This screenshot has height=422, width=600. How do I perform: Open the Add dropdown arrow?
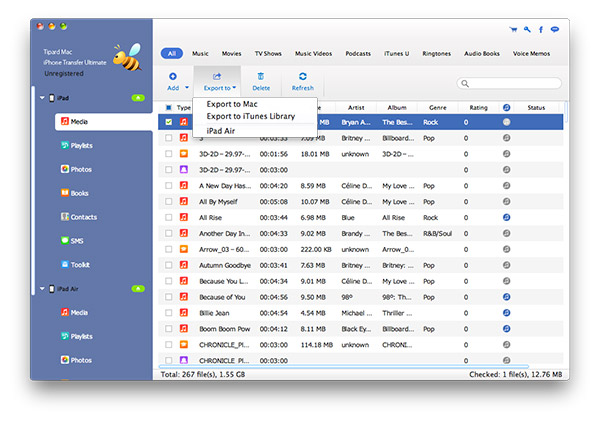pos(187,88)
